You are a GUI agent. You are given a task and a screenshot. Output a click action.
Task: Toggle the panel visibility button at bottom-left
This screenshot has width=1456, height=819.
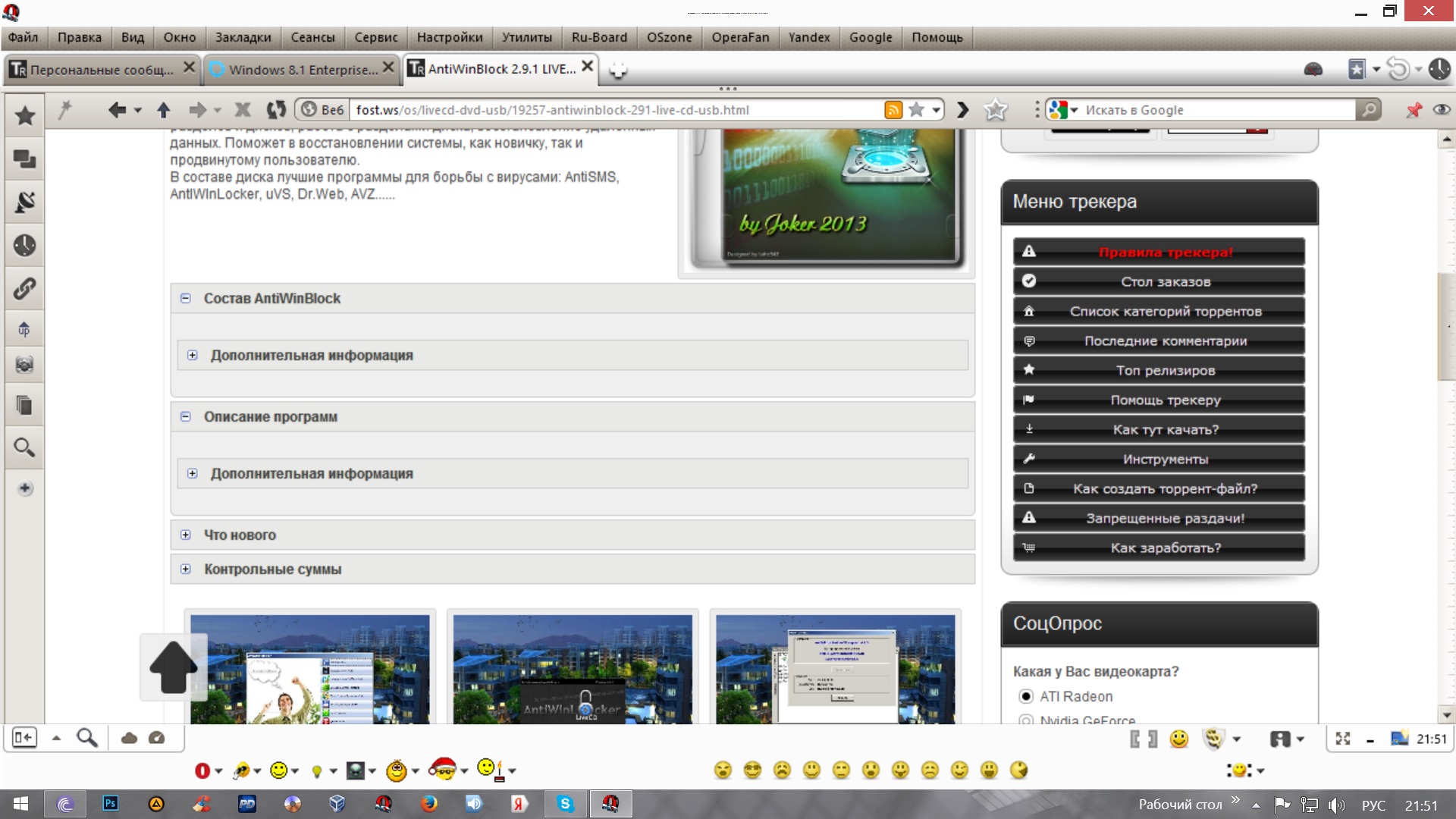tap(24, 737)
